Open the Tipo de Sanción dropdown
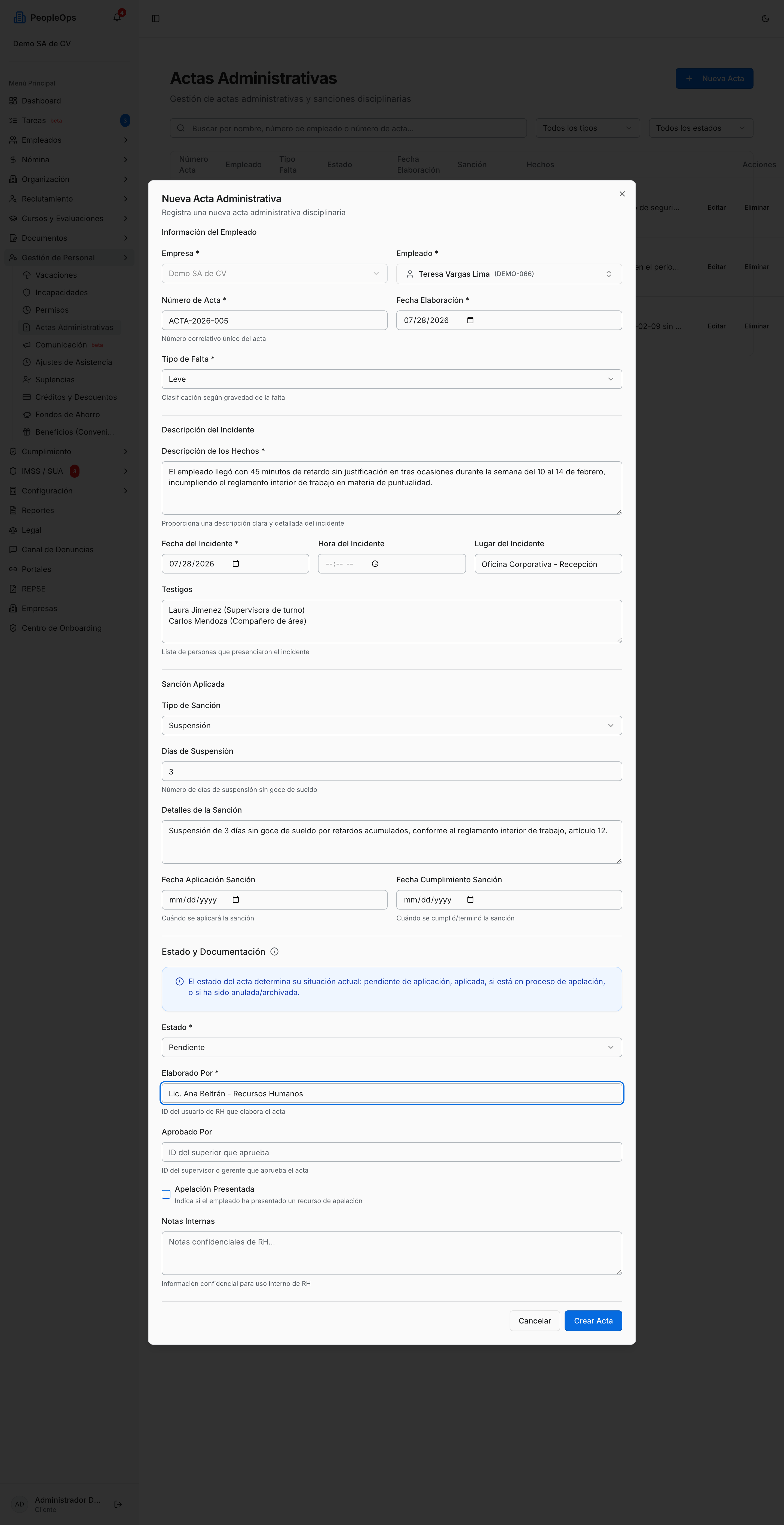 click(x=392, y=725)
